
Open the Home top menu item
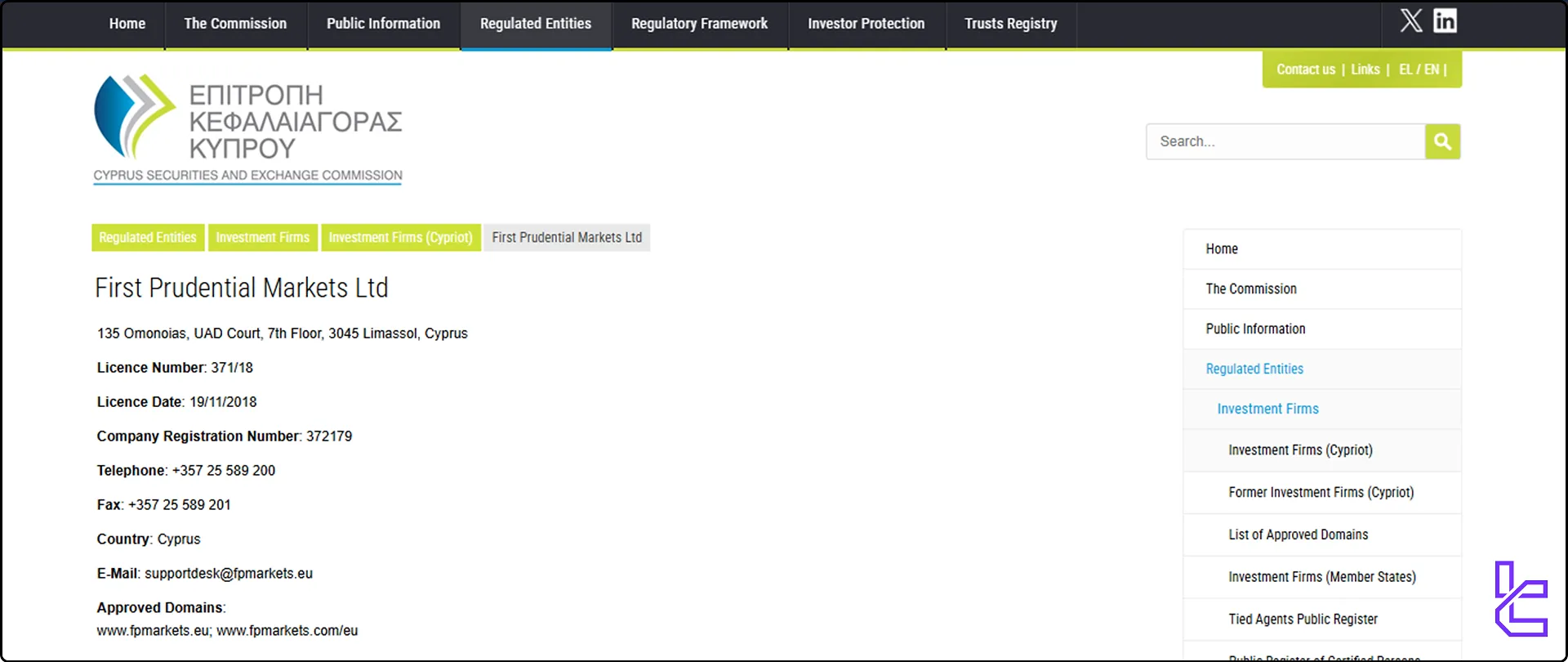[127, 24]
